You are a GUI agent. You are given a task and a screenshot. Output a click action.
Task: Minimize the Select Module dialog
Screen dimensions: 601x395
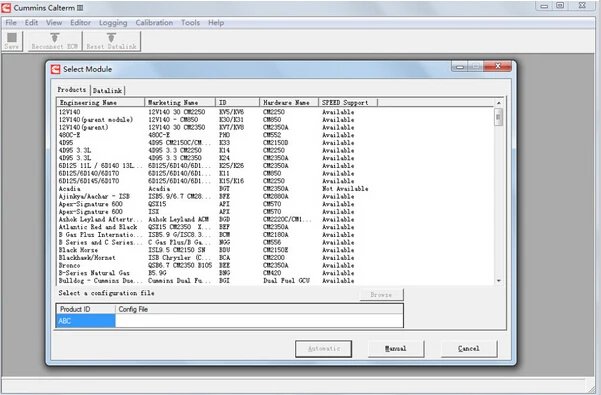(460, 67)
